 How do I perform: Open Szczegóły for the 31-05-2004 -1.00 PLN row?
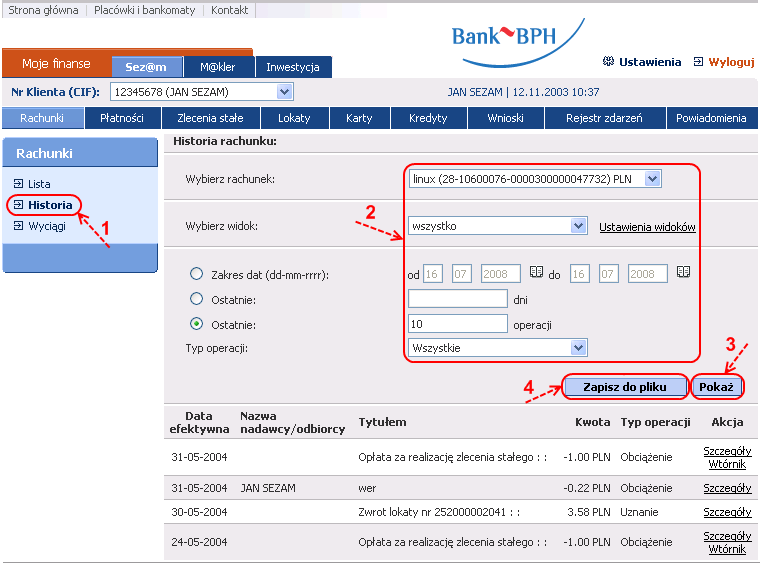click(727, 452)
